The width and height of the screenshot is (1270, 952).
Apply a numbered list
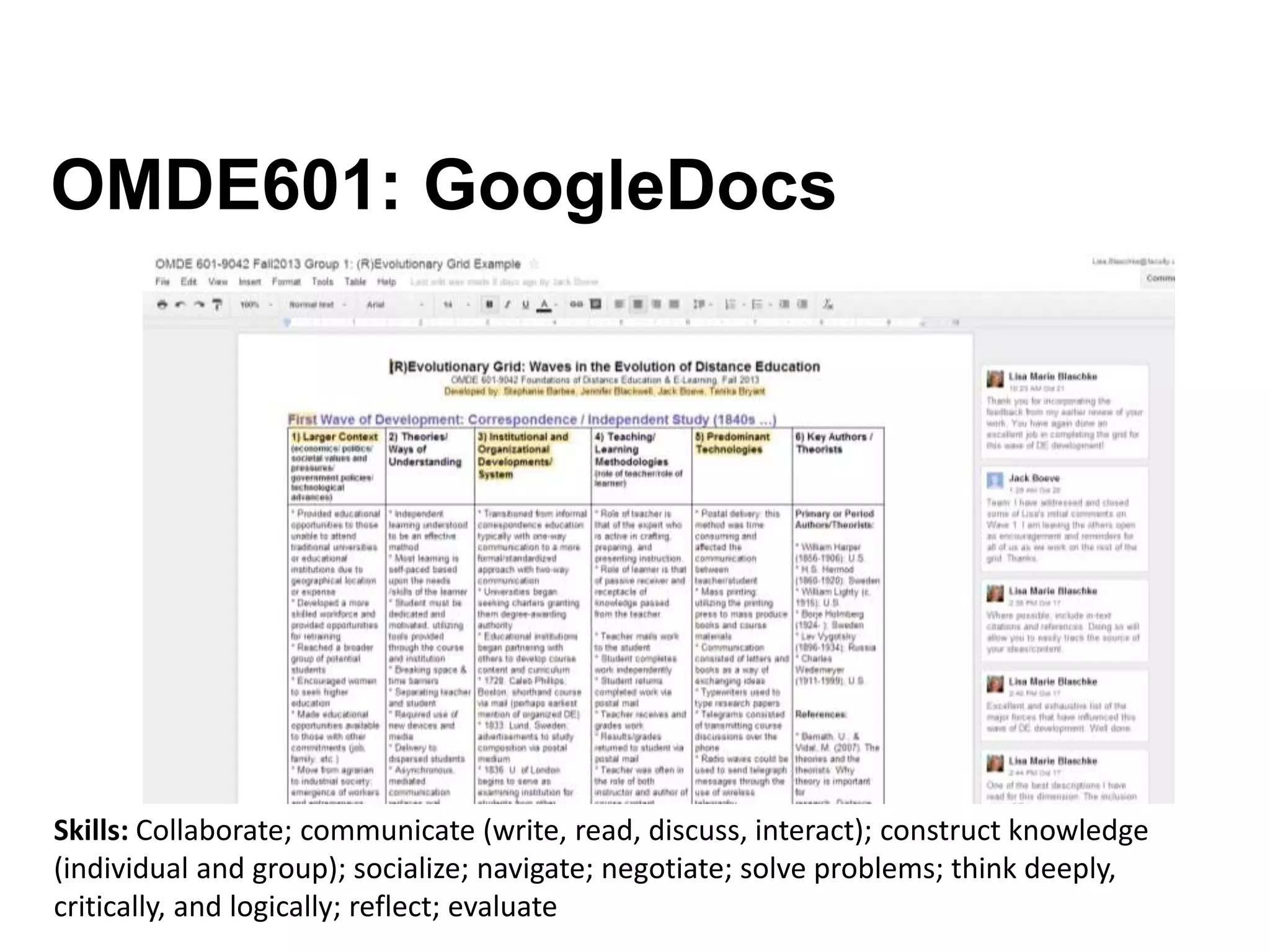[729, 304]
